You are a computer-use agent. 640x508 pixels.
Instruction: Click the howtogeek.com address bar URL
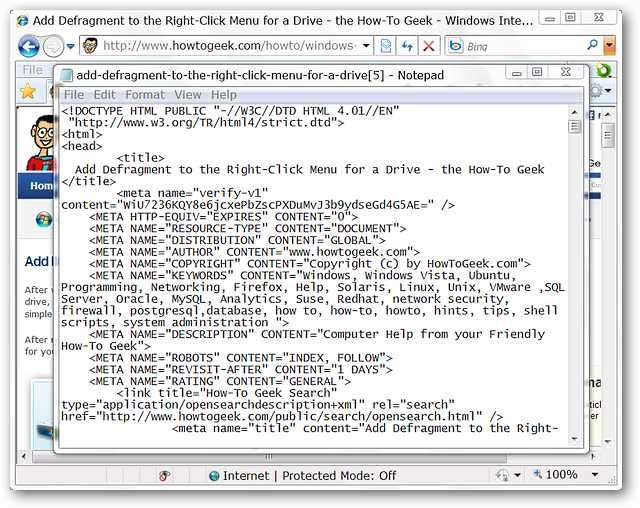[x=229, y=46]
